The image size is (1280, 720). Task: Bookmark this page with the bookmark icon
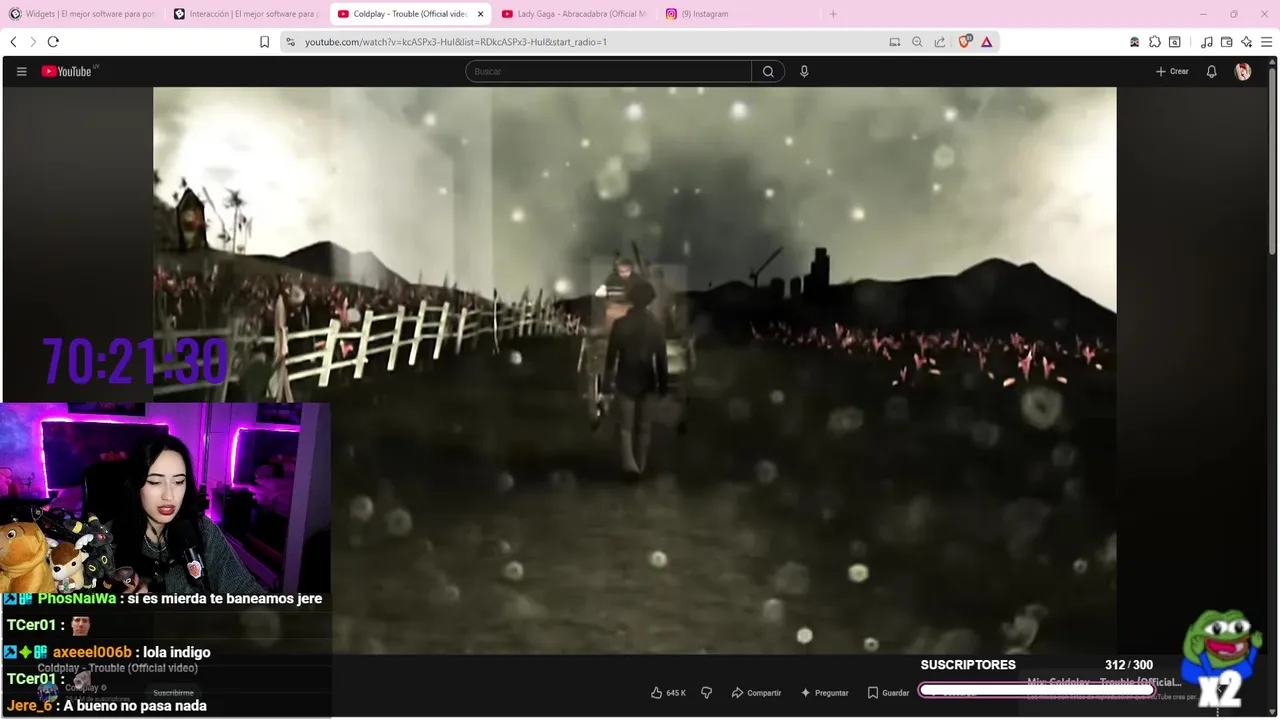pyautogui.click(x=264, y=42)
